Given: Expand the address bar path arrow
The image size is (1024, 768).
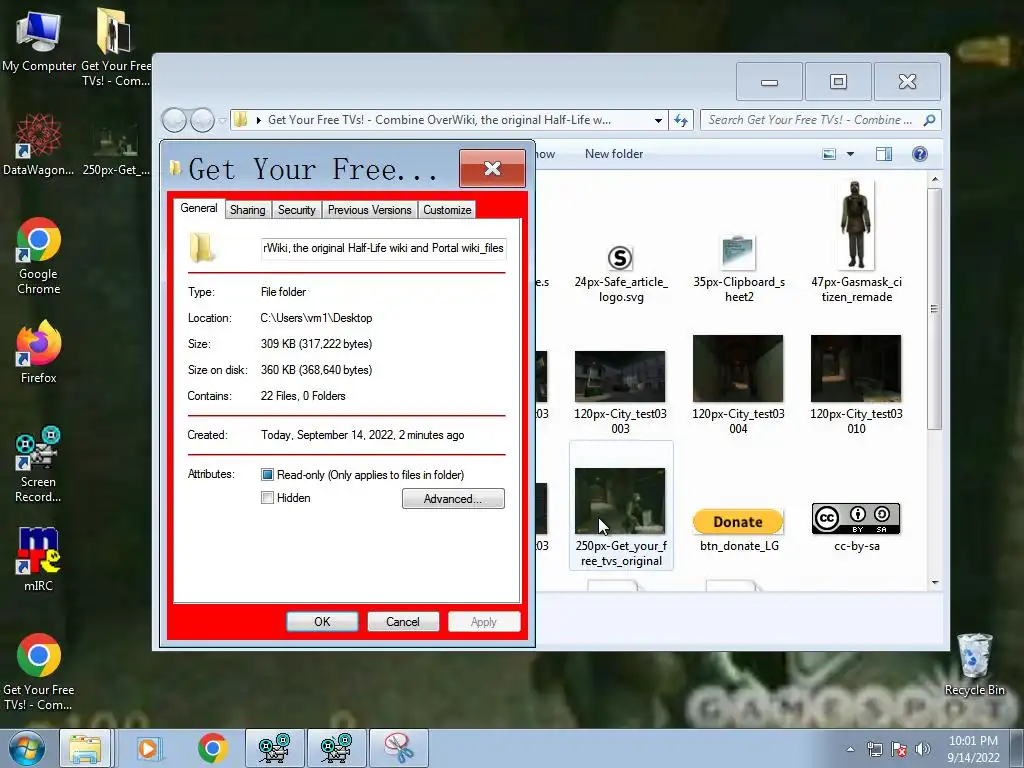Looking at the screenshot, I should point(259,120).
